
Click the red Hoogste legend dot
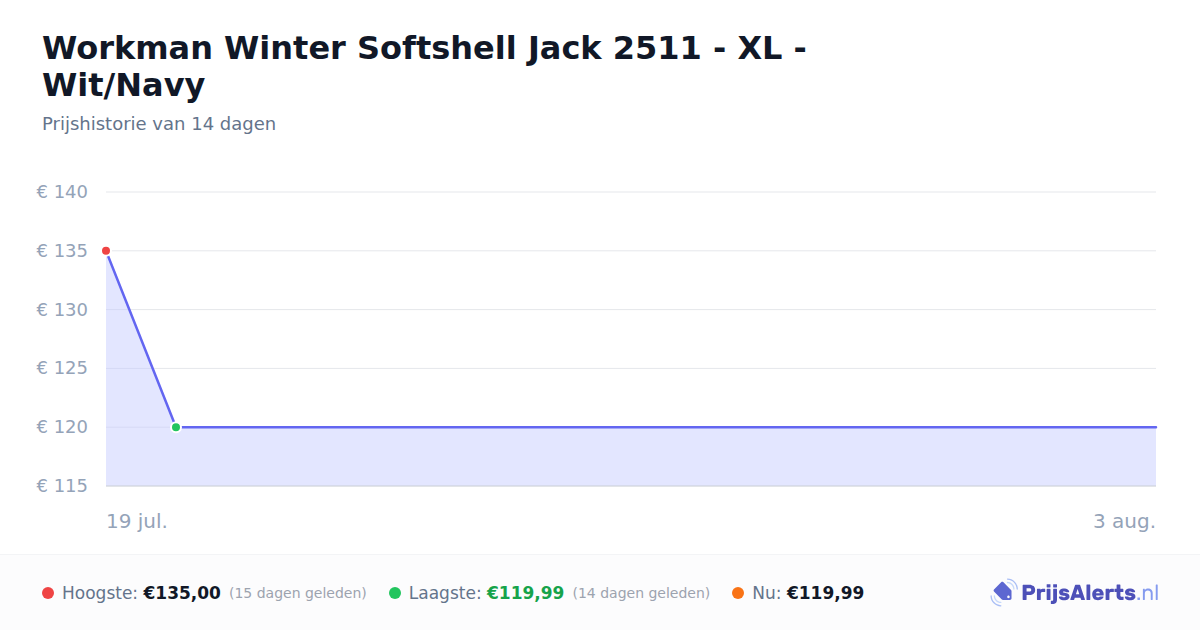[x=48, y=593]
